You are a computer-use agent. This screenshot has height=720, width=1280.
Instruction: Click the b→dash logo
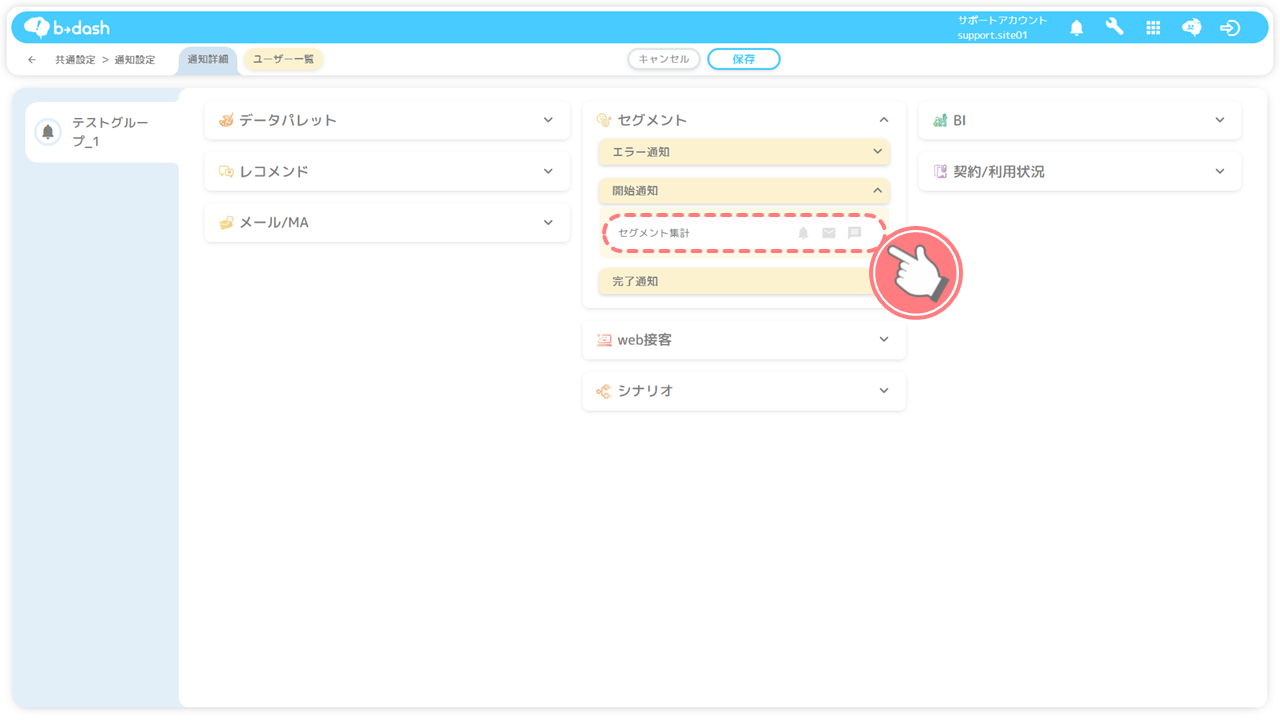click(67, 27)
